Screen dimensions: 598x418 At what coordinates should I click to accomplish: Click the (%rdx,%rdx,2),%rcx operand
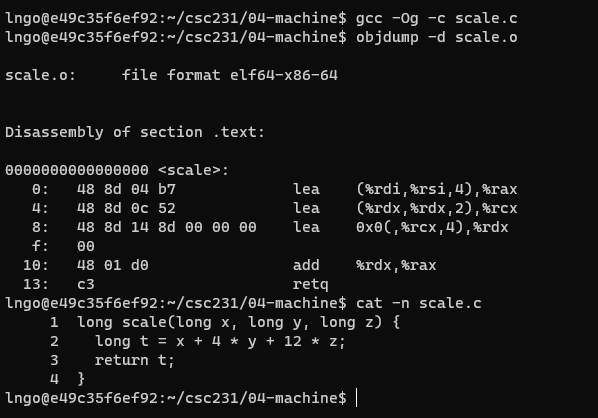pyautogui.click(x=437, y=208)
